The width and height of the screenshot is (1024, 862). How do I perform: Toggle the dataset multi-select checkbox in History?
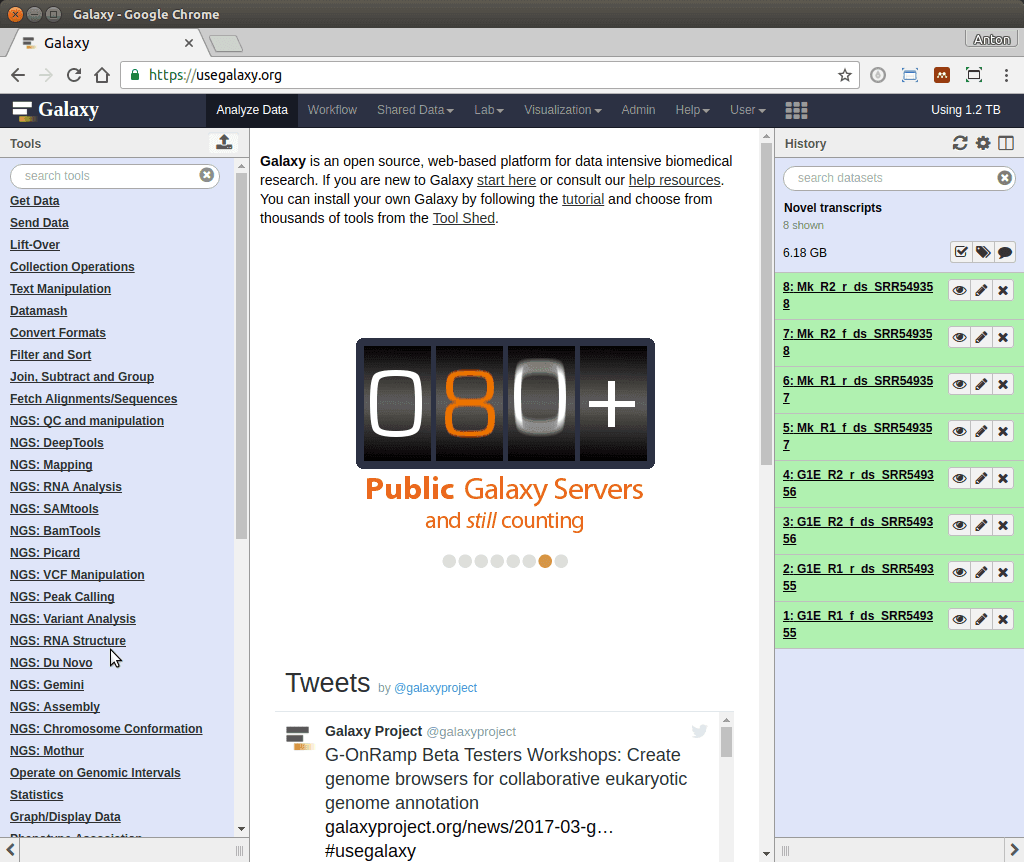coord(961,252)
